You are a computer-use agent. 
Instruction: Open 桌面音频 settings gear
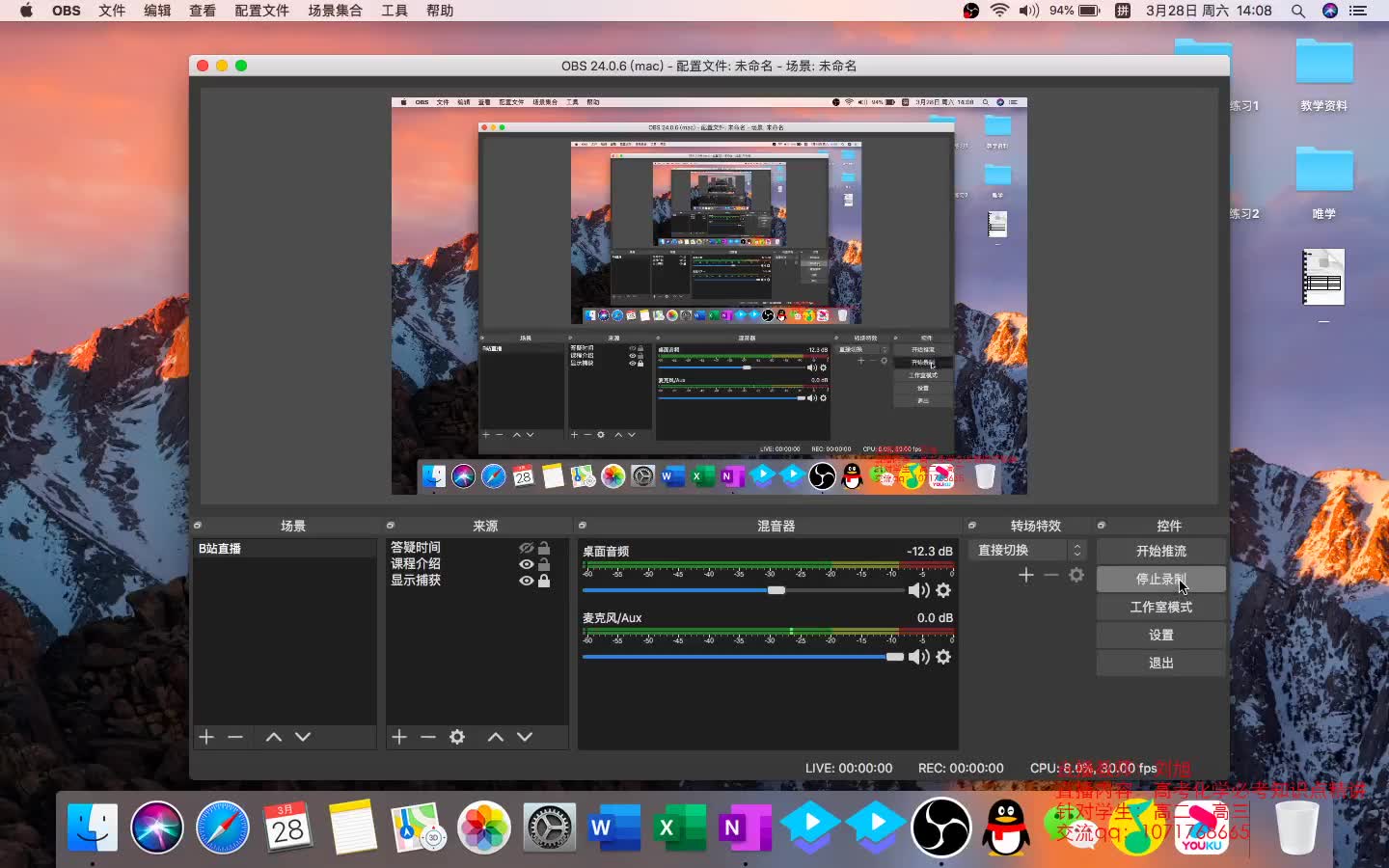[x=943, y=590]
